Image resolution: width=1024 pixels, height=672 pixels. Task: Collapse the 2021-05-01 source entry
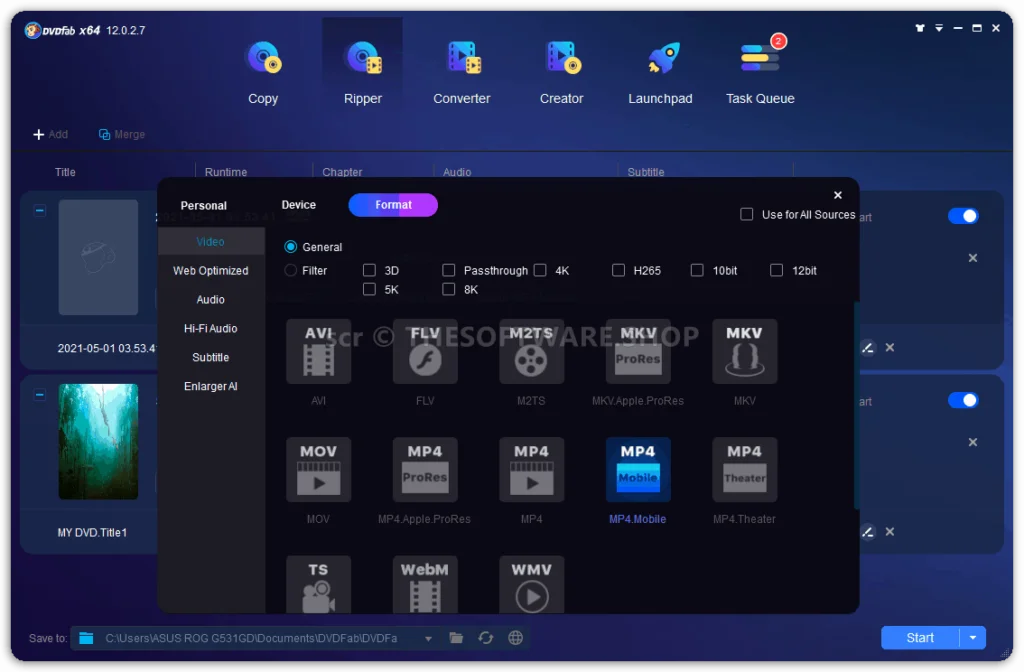coord(40,211)
